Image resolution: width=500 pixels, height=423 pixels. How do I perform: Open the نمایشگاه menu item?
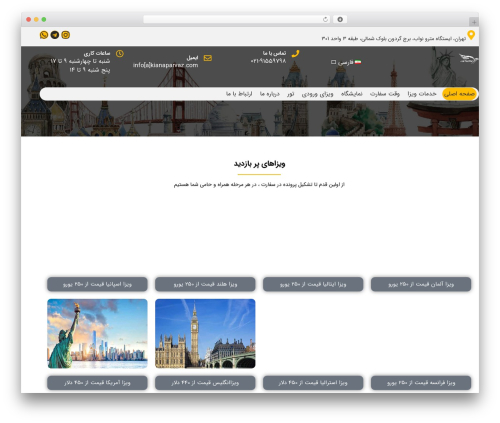352,94
